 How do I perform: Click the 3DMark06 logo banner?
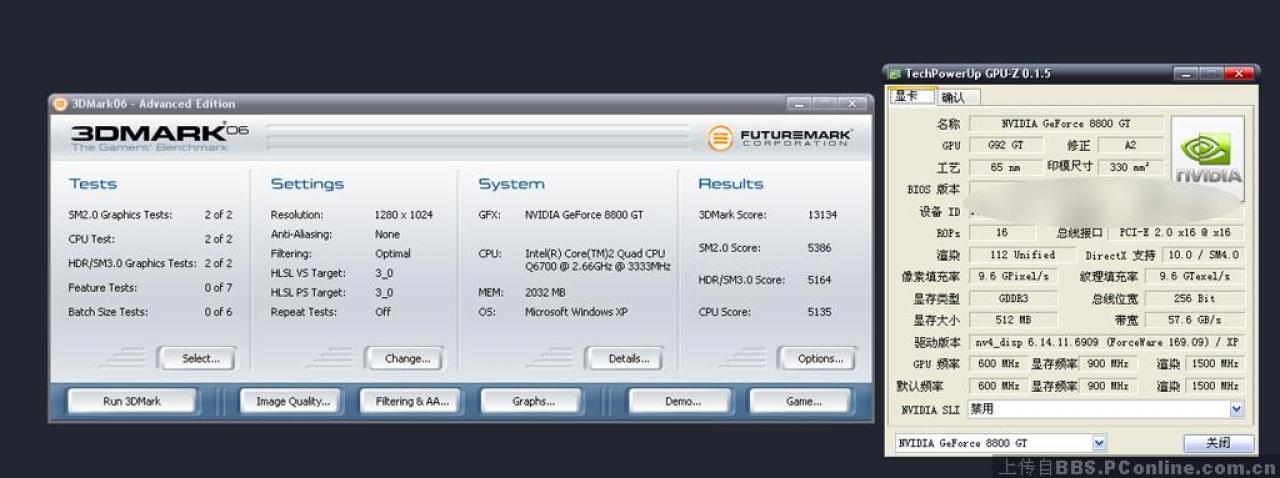pos(160,138)
